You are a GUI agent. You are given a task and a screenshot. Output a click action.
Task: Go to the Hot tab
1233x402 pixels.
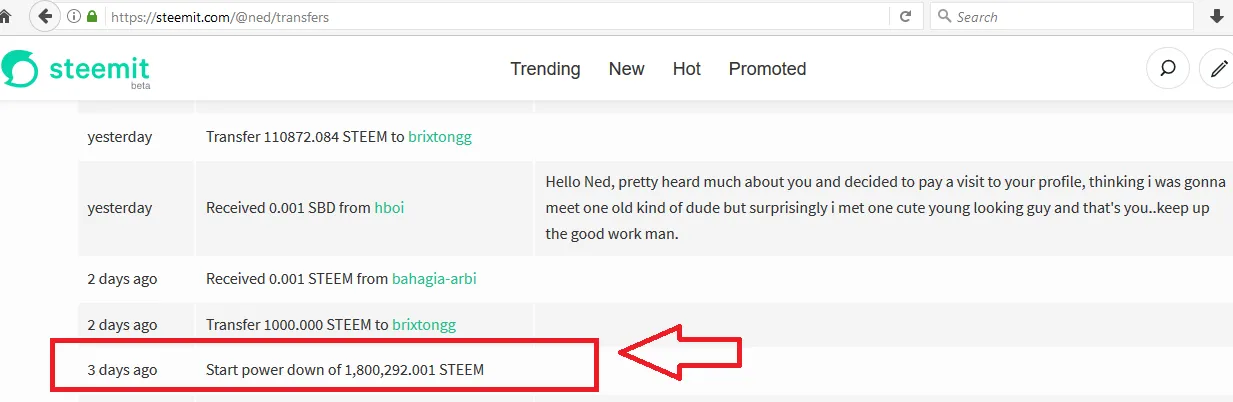(x=686, y=69)
